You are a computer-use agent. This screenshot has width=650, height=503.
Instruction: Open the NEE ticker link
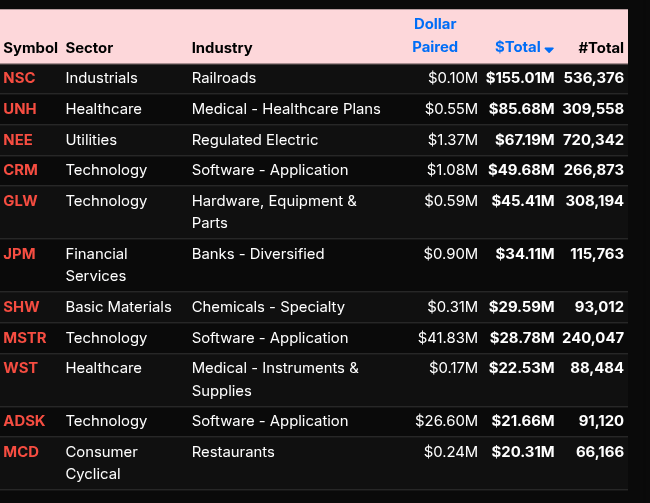[18, 140]
